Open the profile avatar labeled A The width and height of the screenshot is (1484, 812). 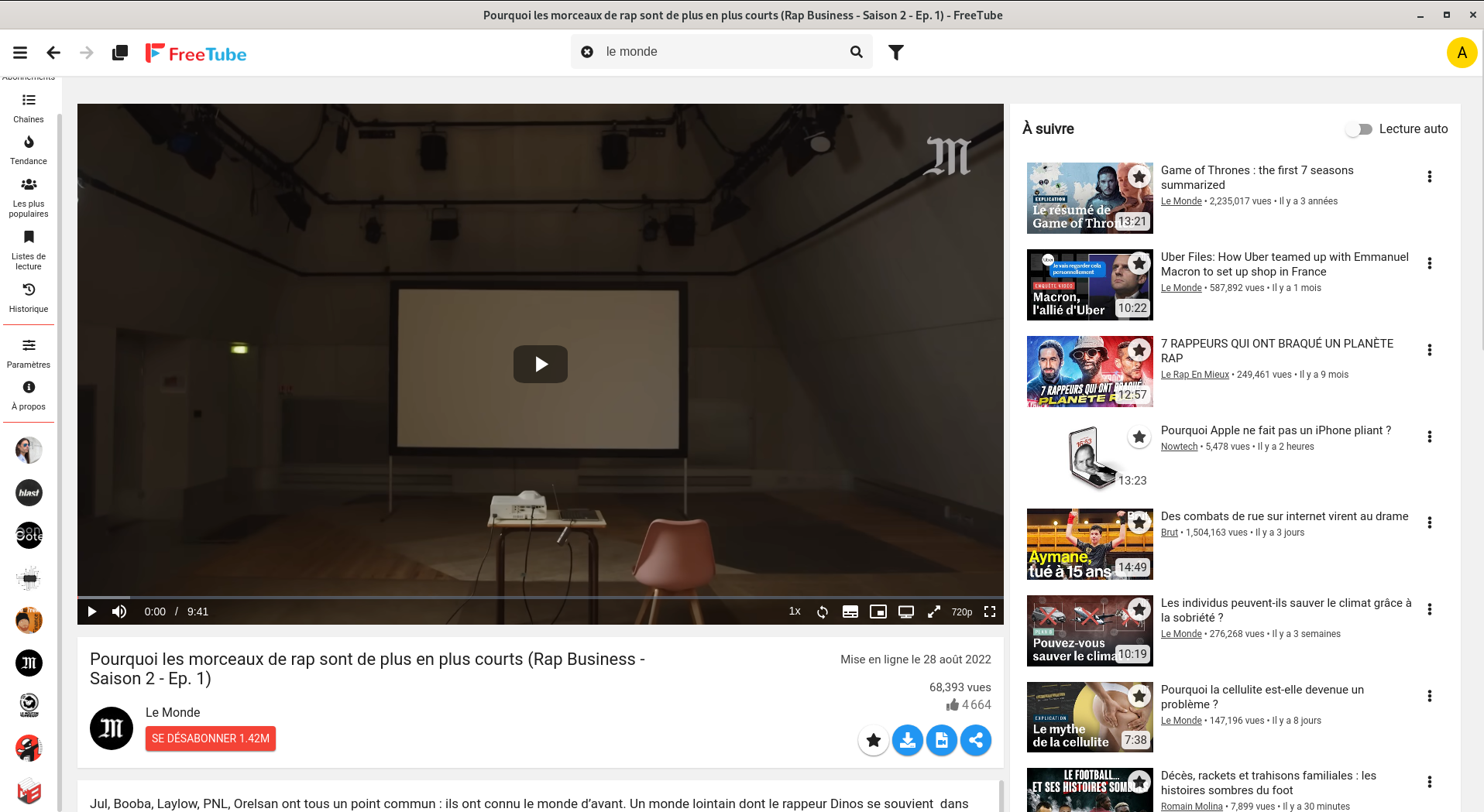pyautogui.click(x=1462, y=53)
